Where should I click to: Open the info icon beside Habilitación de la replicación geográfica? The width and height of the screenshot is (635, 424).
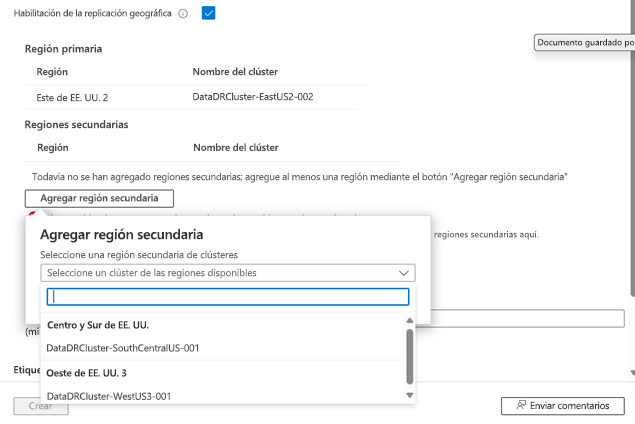(183, 14)
